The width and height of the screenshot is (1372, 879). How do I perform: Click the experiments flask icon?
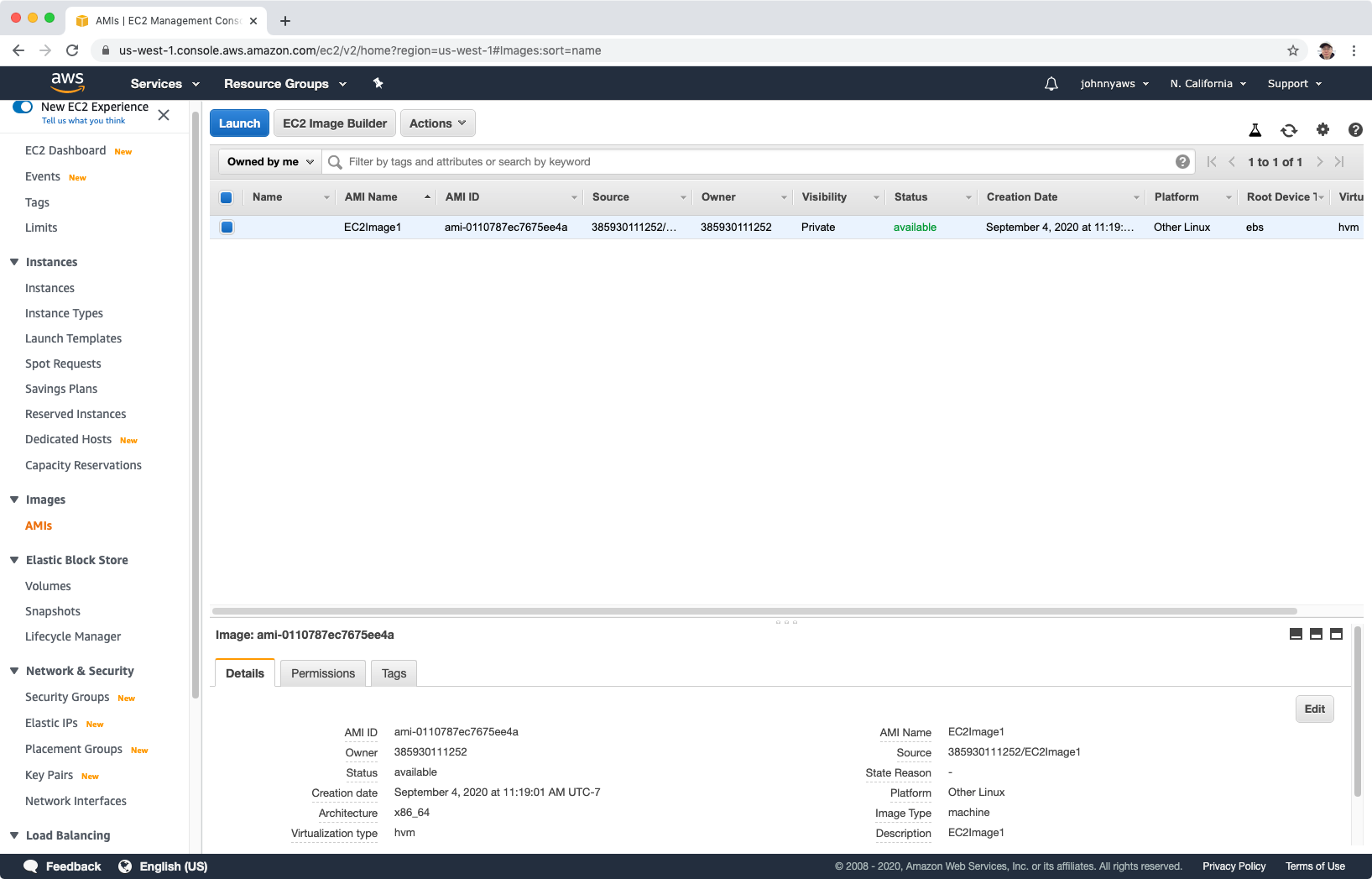1255,130
